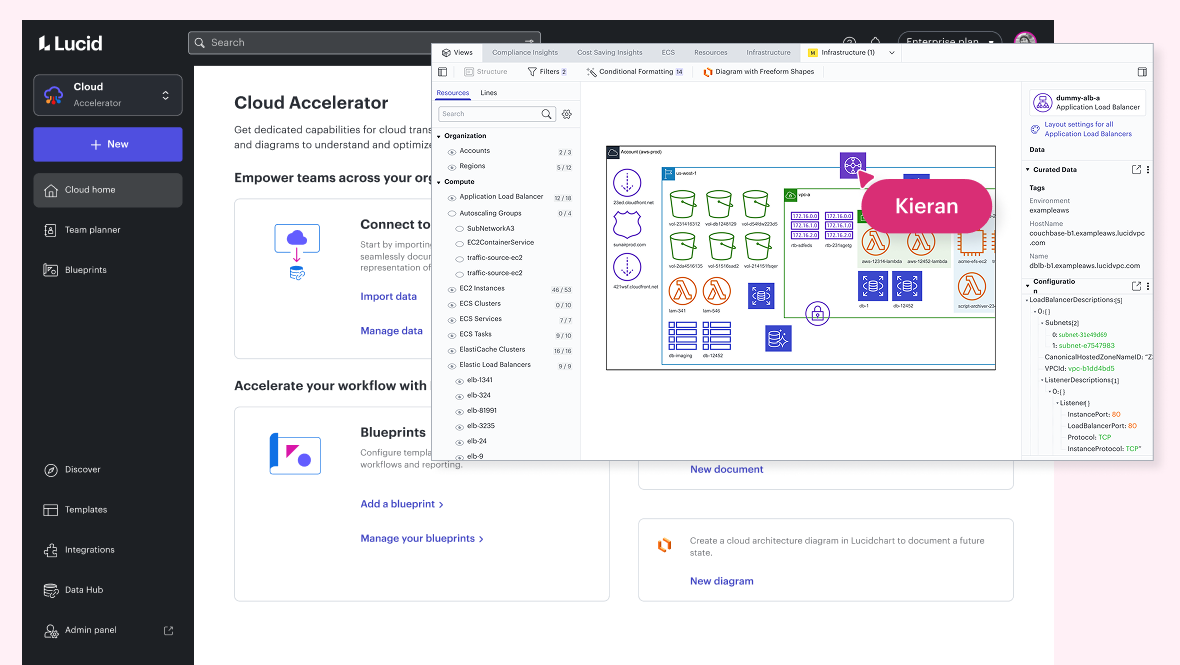Click Layout settings for all Application Load Balancers
Screen dimensions: 1180x665
1087,129
